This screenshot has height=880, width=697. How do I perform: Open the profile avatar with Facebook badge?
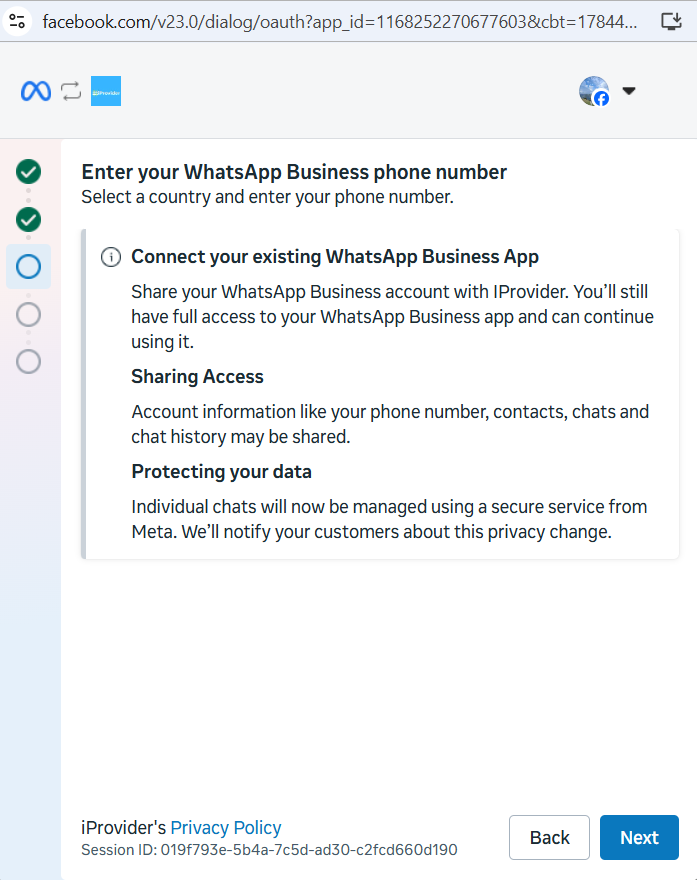tap(594, 91)
